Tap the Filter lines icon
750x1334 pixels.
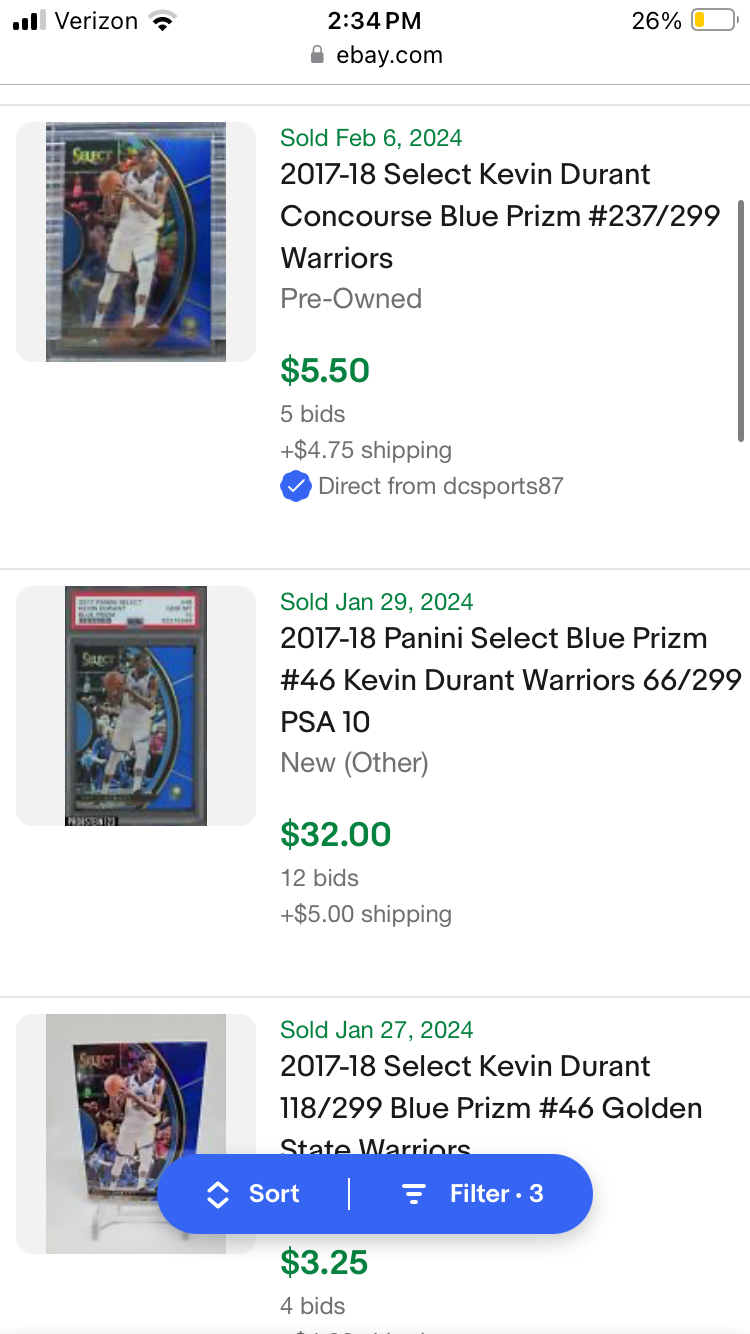click(x=413, y=1194)
